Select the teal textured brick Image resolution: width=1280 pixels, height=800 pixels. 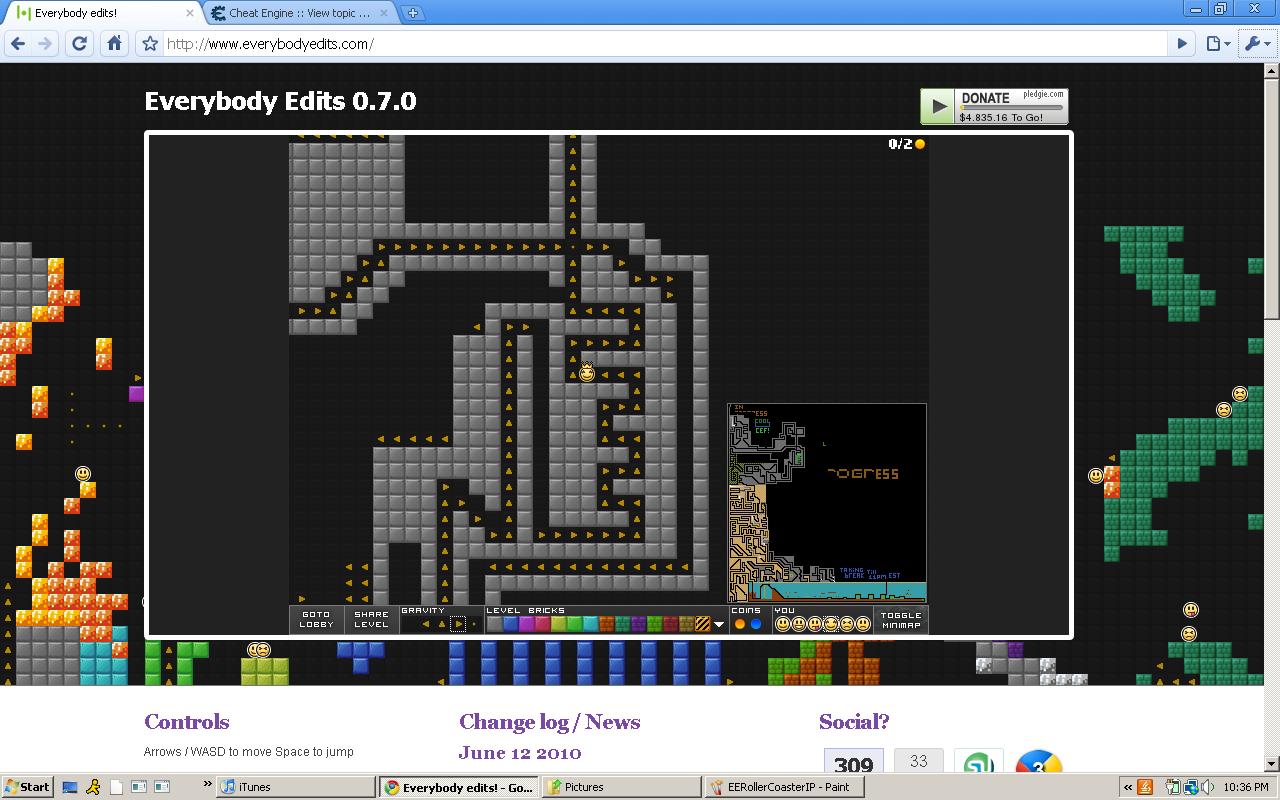click(x=622, y=624)
